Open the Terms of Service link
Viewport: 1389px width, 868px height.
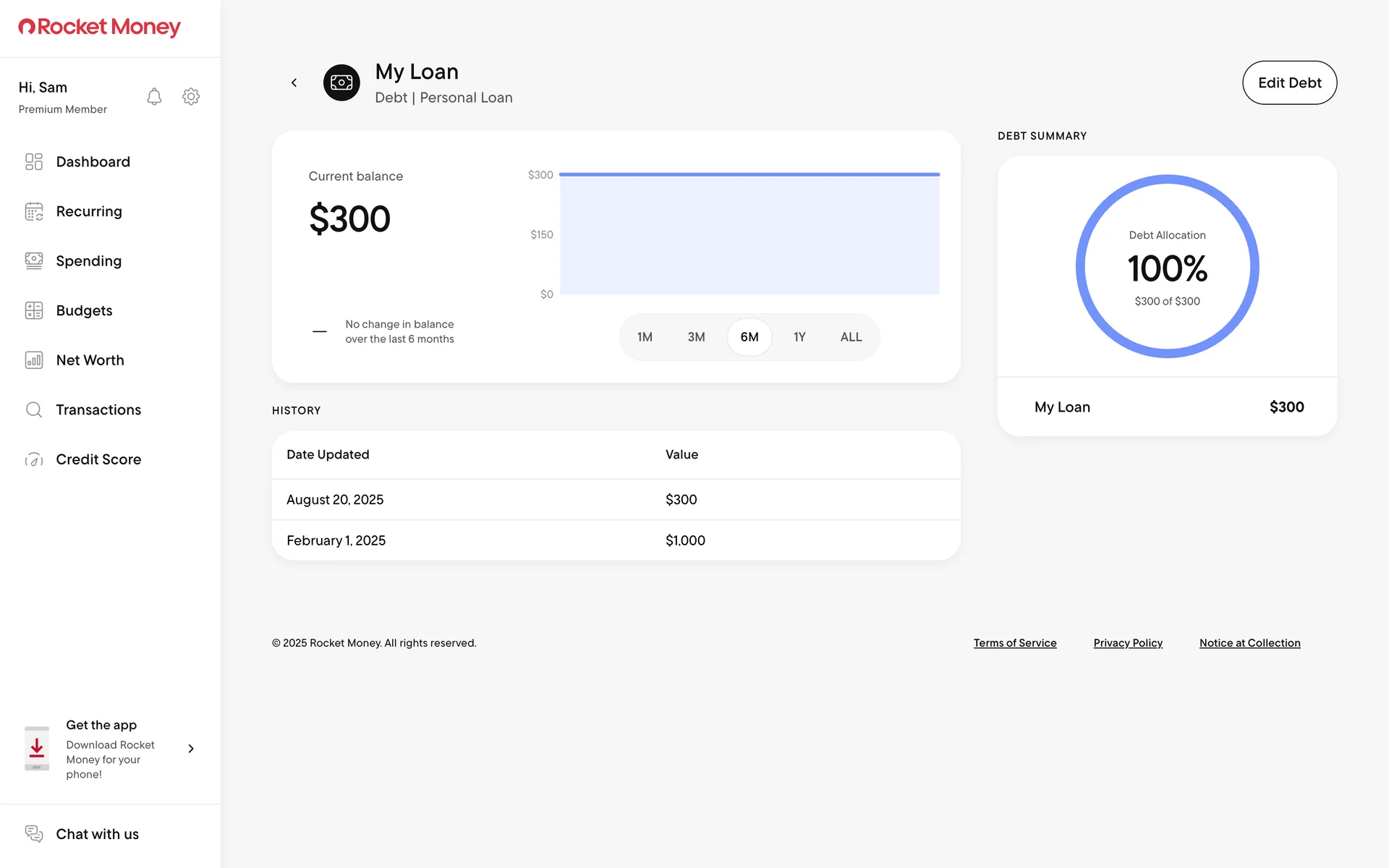(1014, 643)
